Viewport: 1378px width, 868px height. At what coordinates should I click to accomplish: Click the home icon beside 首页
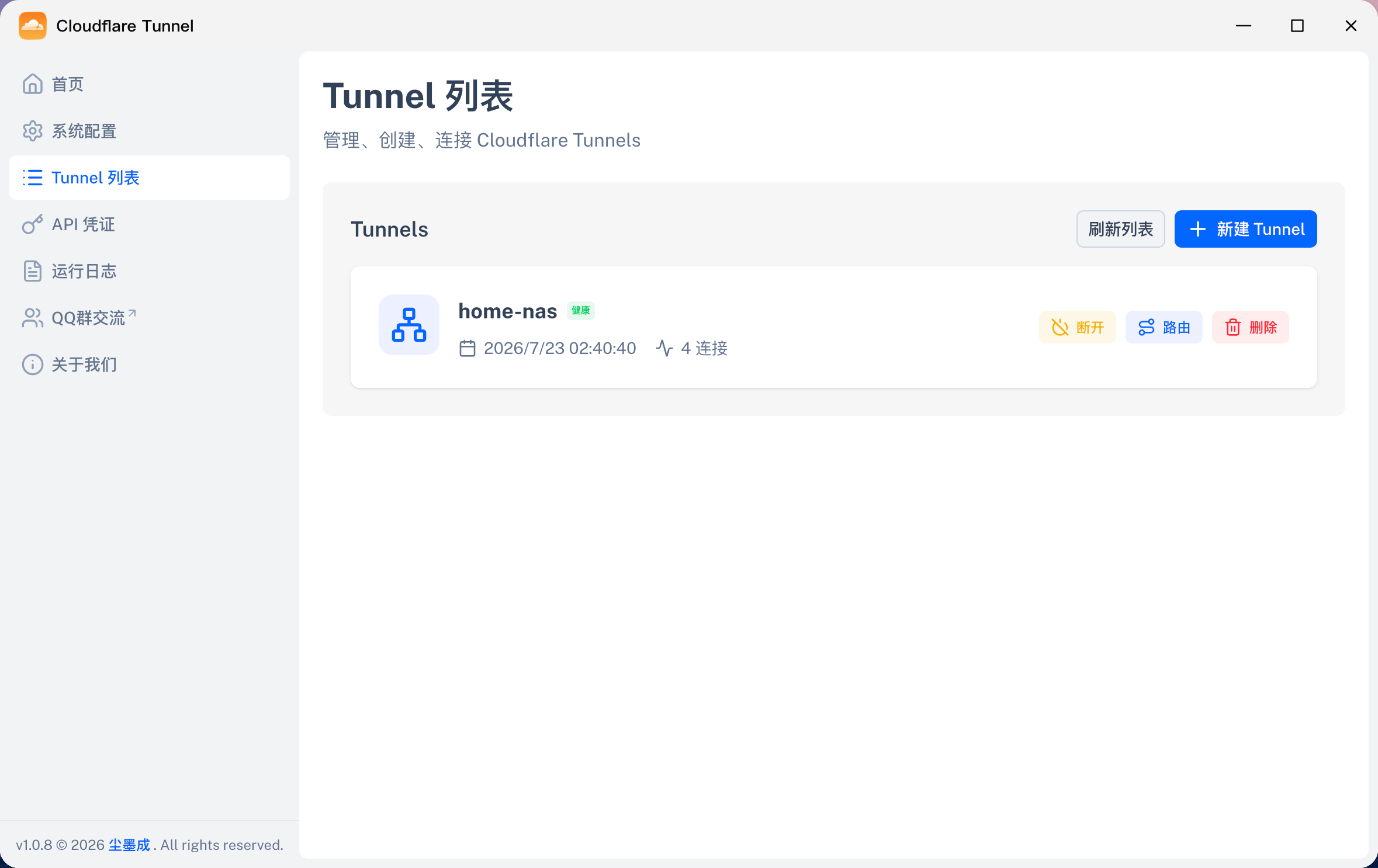[33, 84]
